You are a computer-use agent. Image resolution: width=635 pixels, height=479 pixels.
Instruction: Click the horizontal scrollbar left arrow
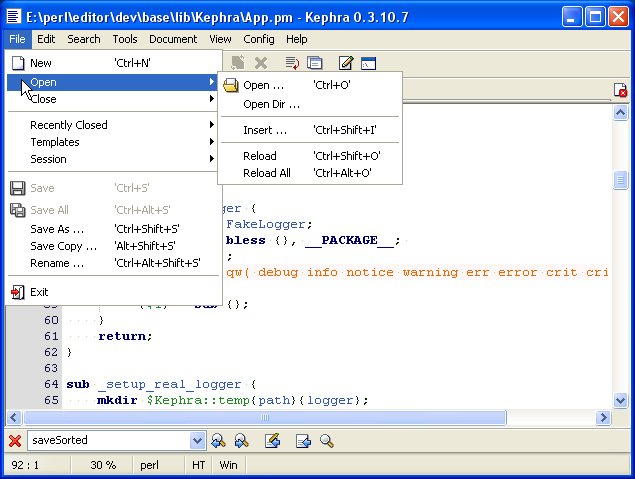coord(13,417)
